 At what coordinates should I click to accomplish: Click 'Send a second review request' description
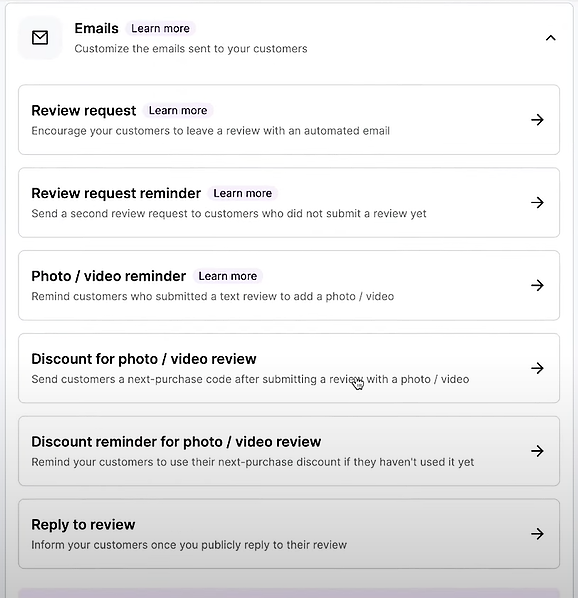coord(229,214)
